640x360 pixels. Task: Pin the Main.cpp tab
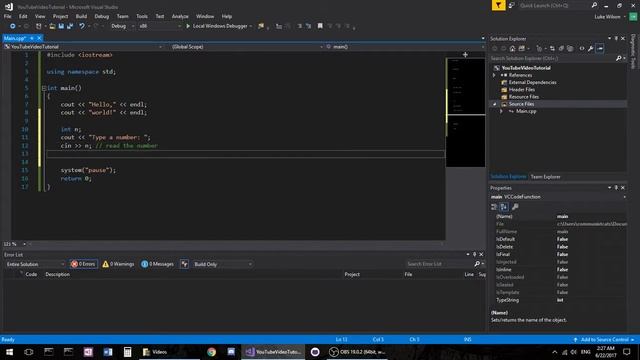coord(32,38)
